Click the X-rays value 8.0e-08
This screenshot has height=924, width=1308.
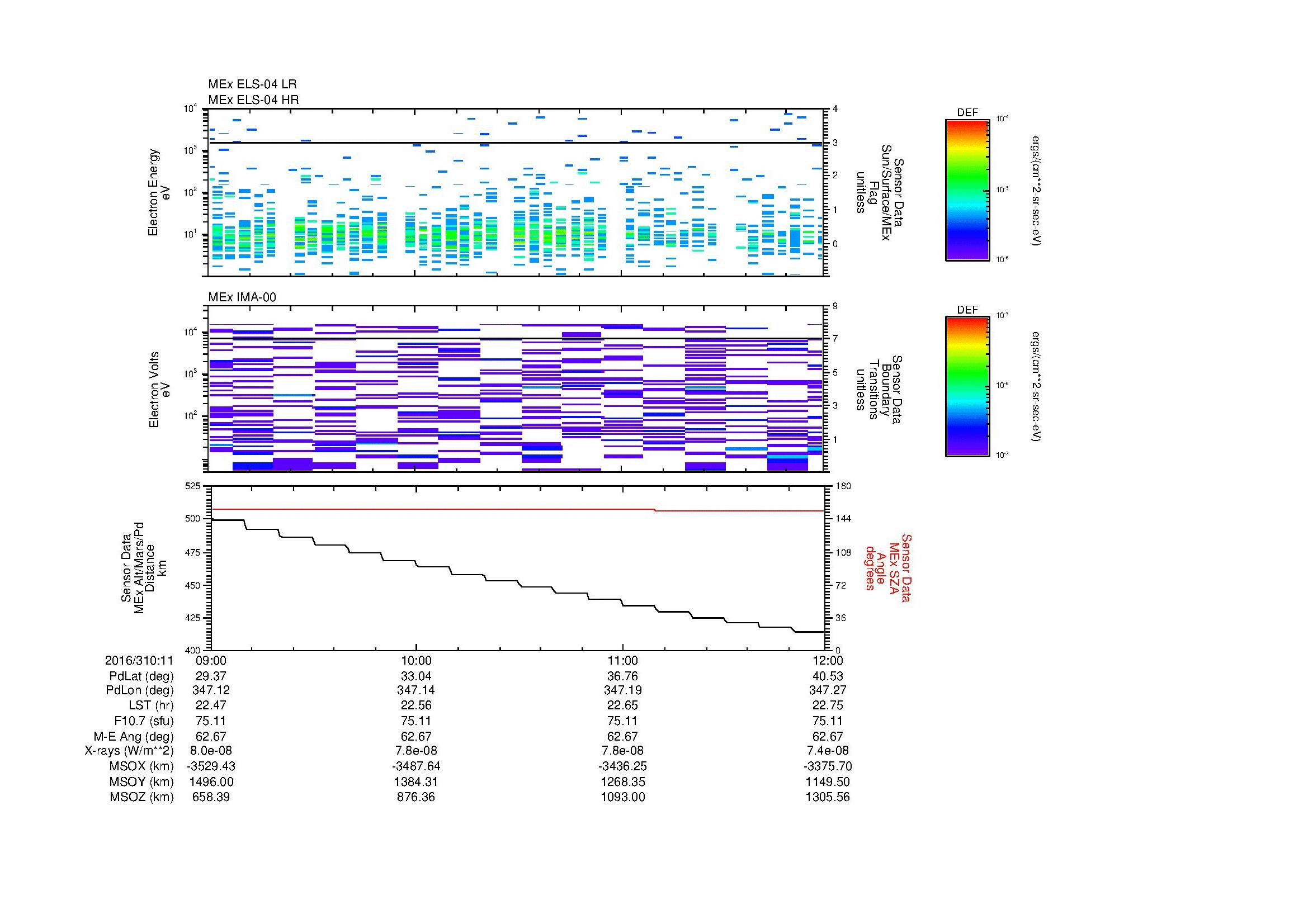click(x=211, y=751)
